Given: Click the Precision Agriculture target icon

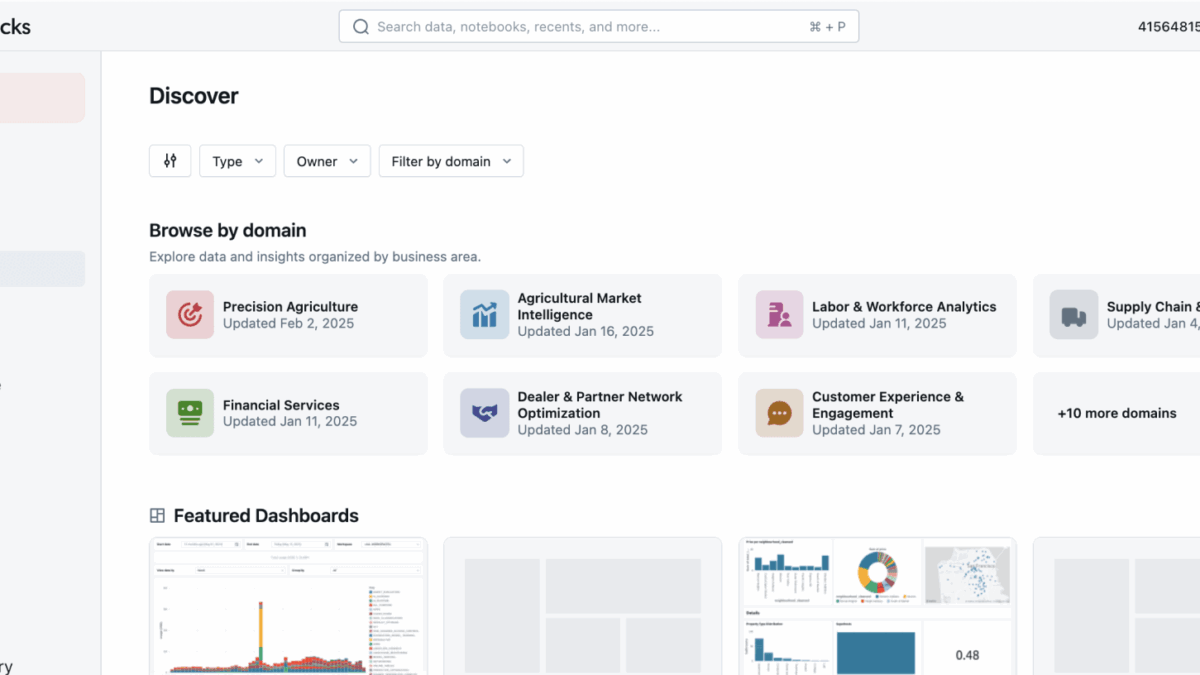Looking at the screenshot, I should (190, 315).
